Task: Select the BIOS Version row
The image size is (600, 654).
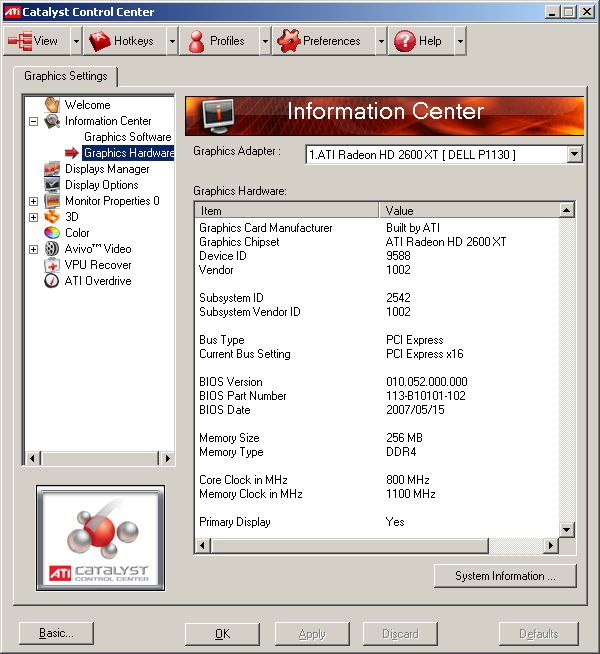Action: [377, 382]
